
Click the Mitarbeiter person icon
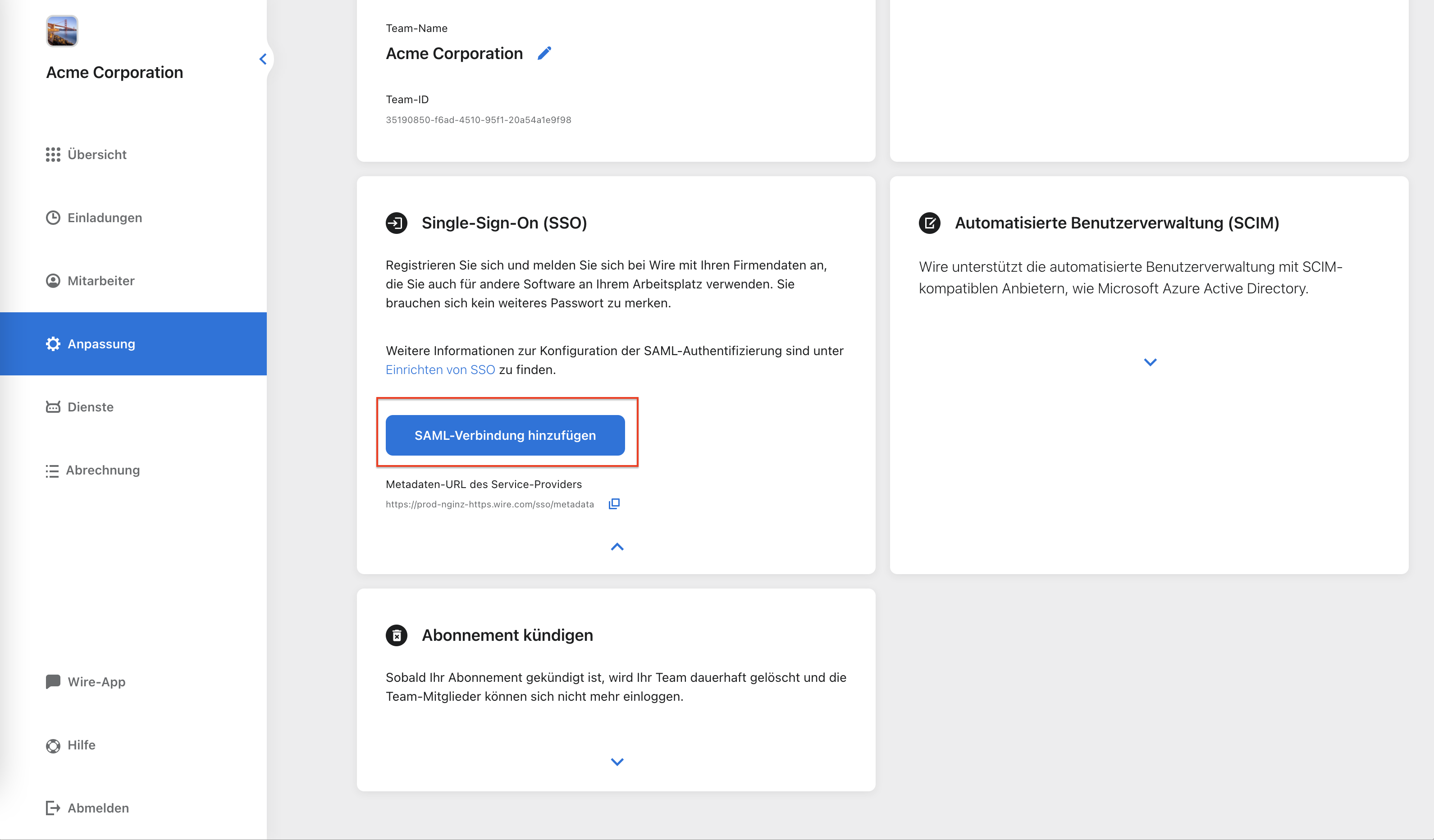click(53, 281)
